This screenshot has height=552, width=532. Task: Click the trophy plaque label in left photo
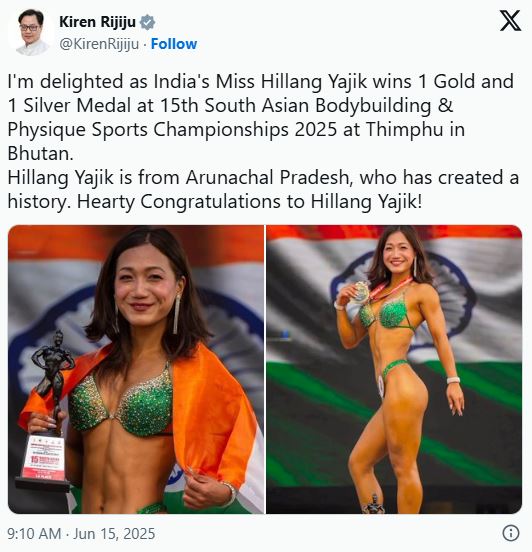tap(43, 458)
